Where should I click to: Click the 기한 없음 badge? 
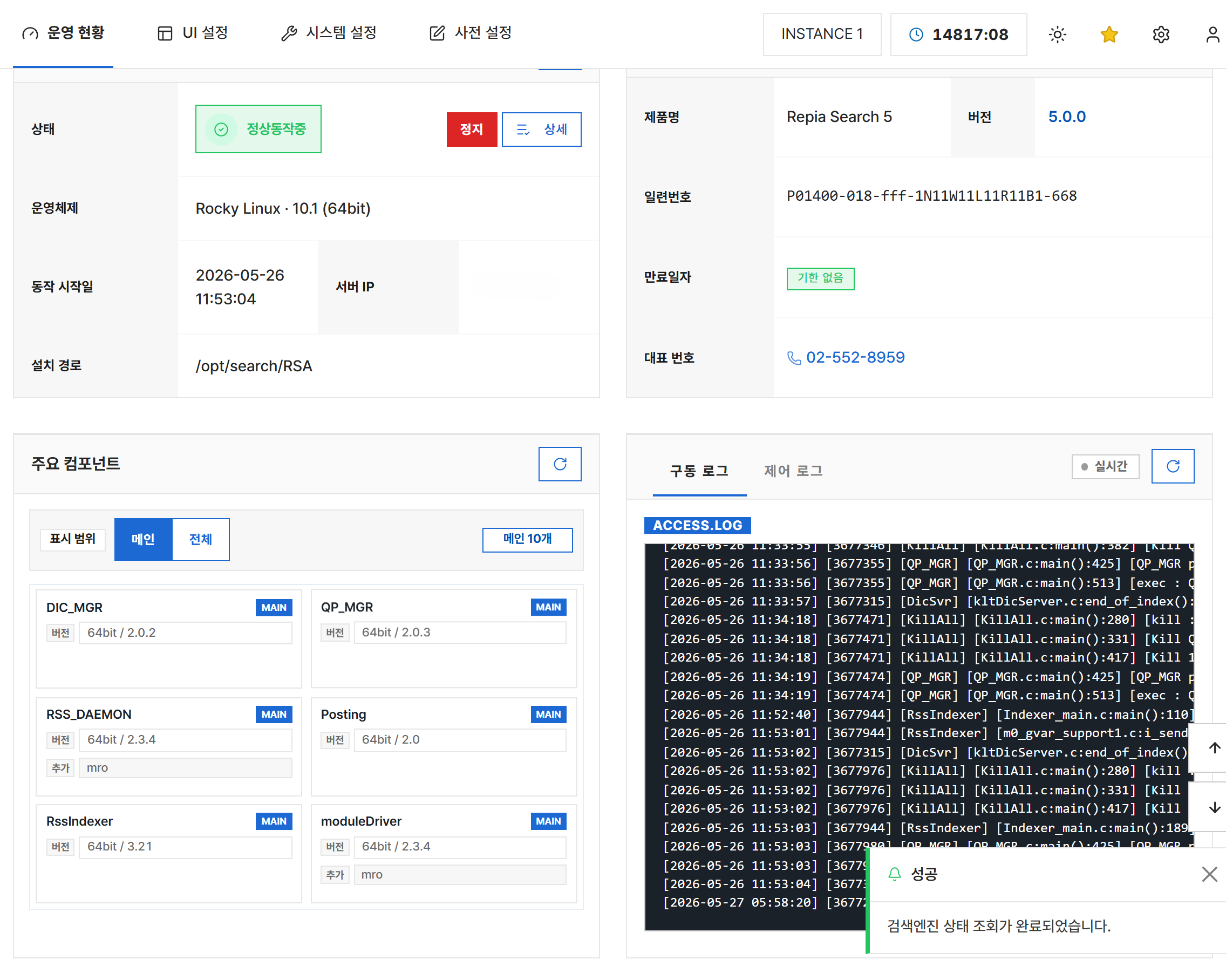[820, 278]
